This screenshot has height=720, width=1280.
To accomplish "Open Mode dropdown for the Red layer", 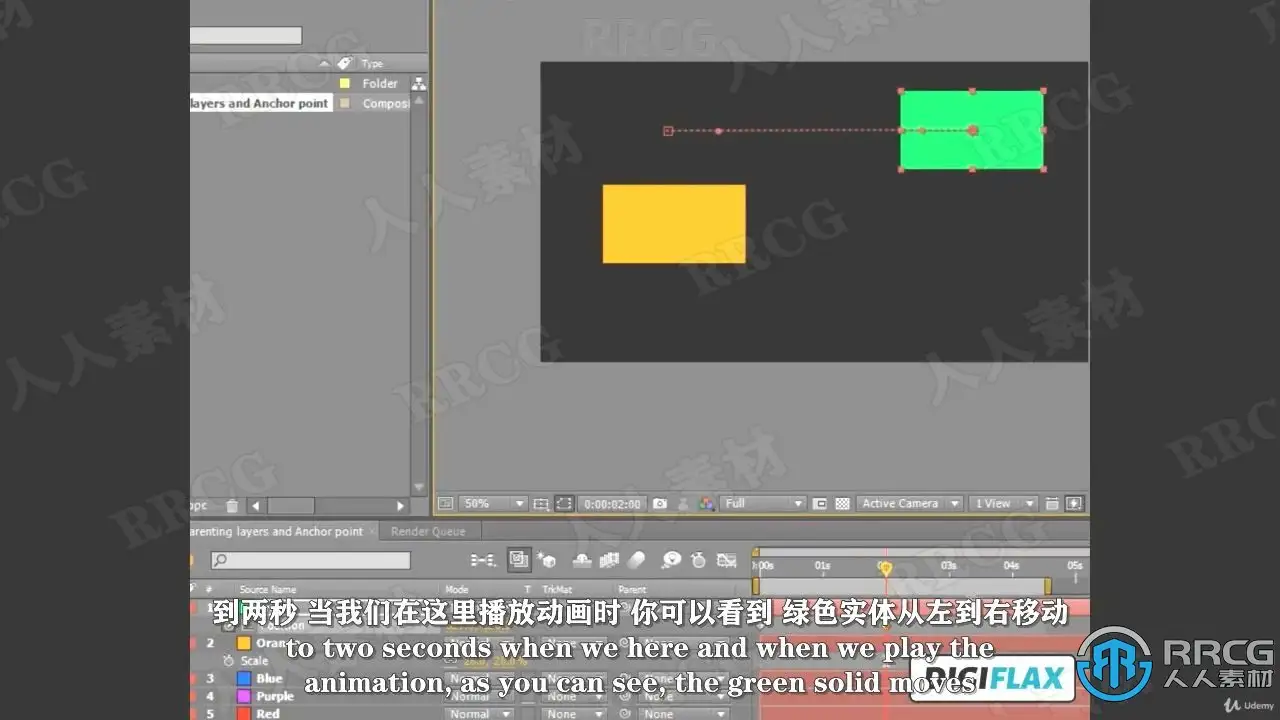I will (480, 714).
